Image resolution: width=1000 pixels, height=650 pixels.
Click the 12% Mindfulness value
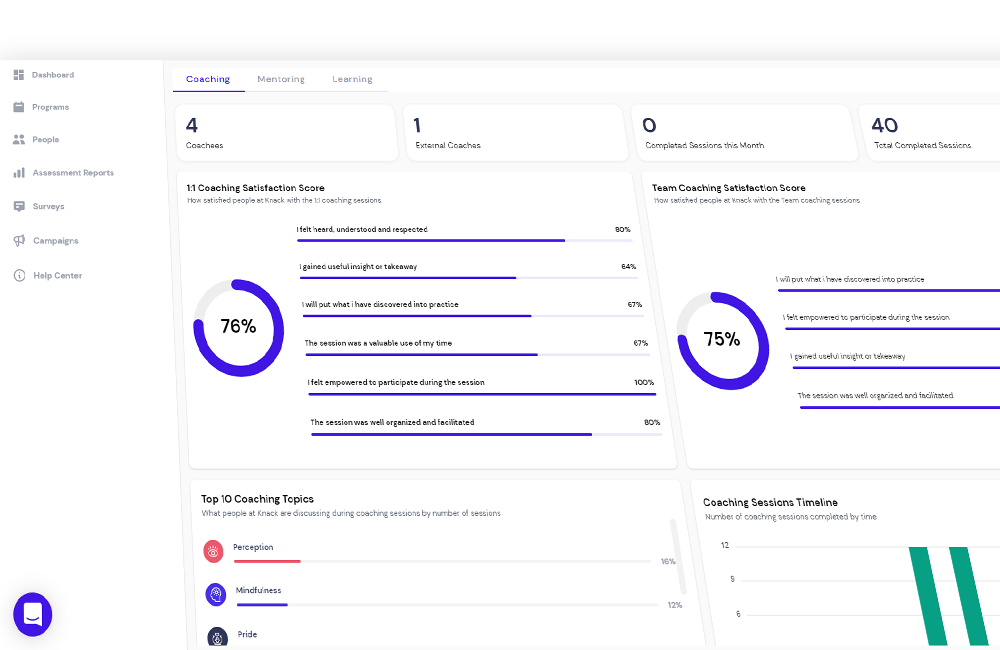[675, 605]
